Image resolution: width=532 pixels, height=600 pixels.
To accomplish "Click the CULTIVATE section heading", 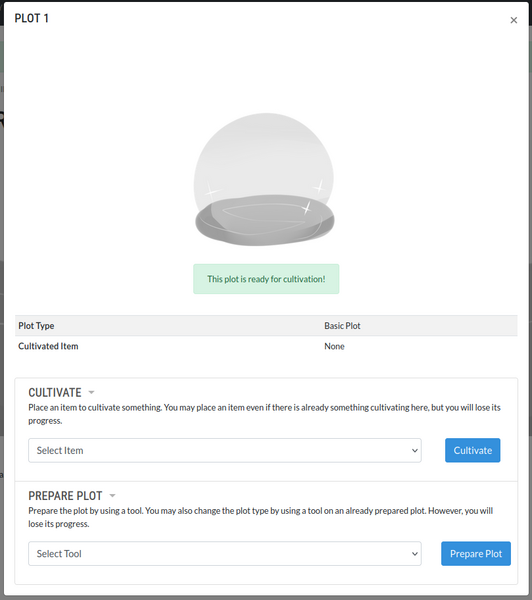I will coord(55,393).
